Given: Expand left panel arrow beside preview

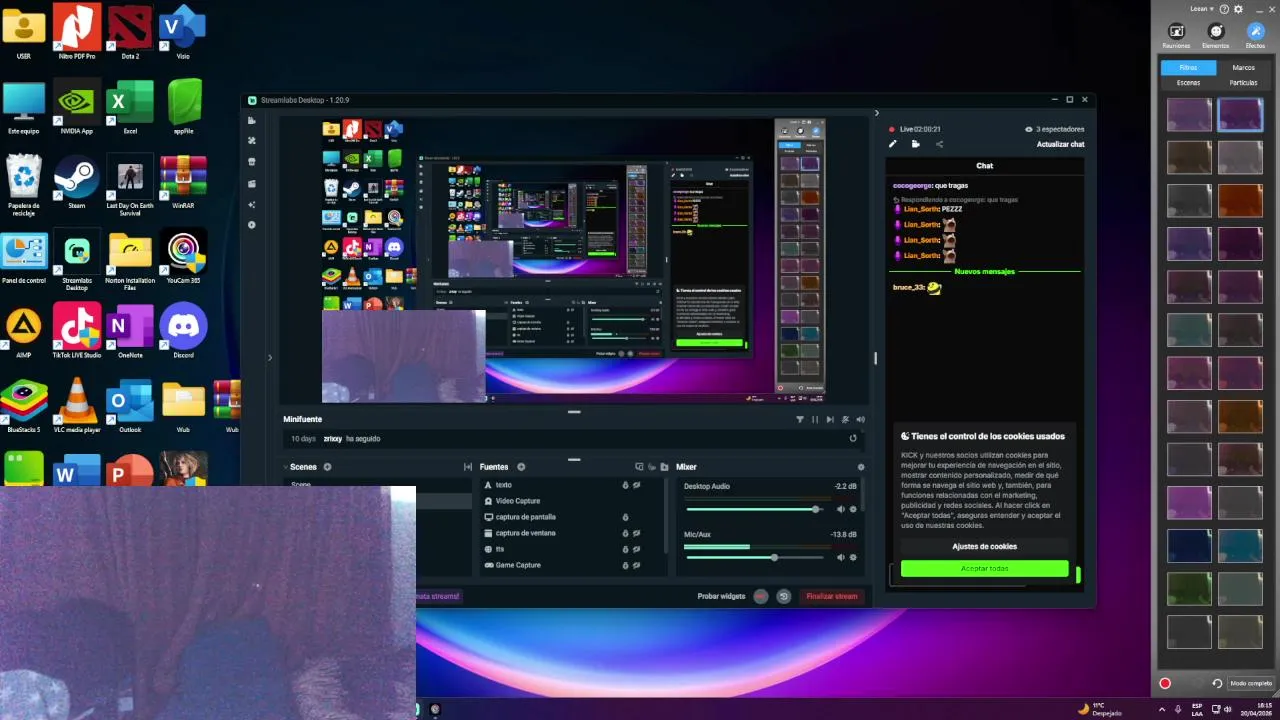Looking at the screenshot, I should [x=269, y=358].
